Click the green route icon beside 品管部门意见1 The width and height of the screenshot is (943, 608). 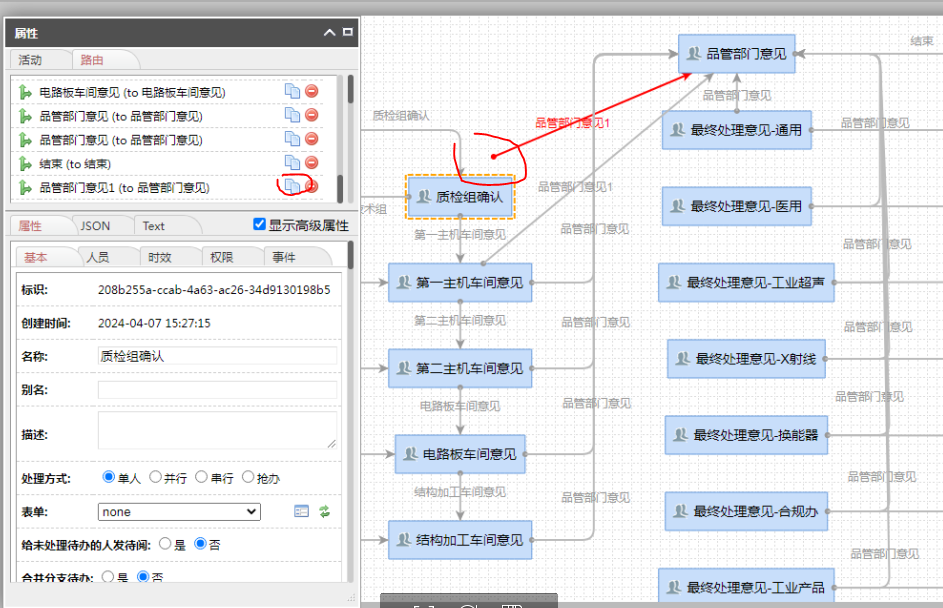pyautogui.click(x=25, y=188)
